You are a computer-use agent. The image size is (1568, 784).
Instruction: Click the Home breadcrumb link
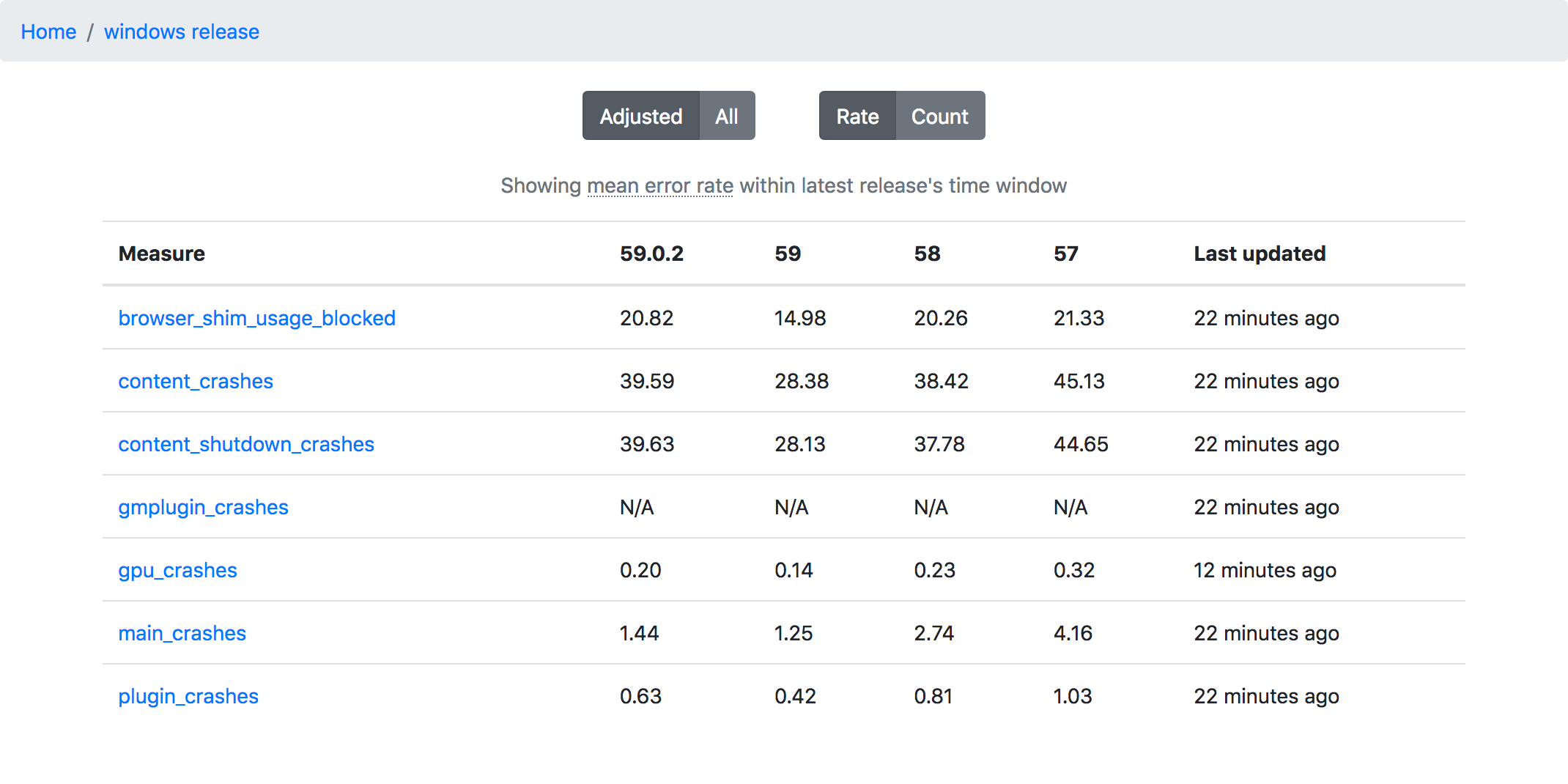(48, 32)
